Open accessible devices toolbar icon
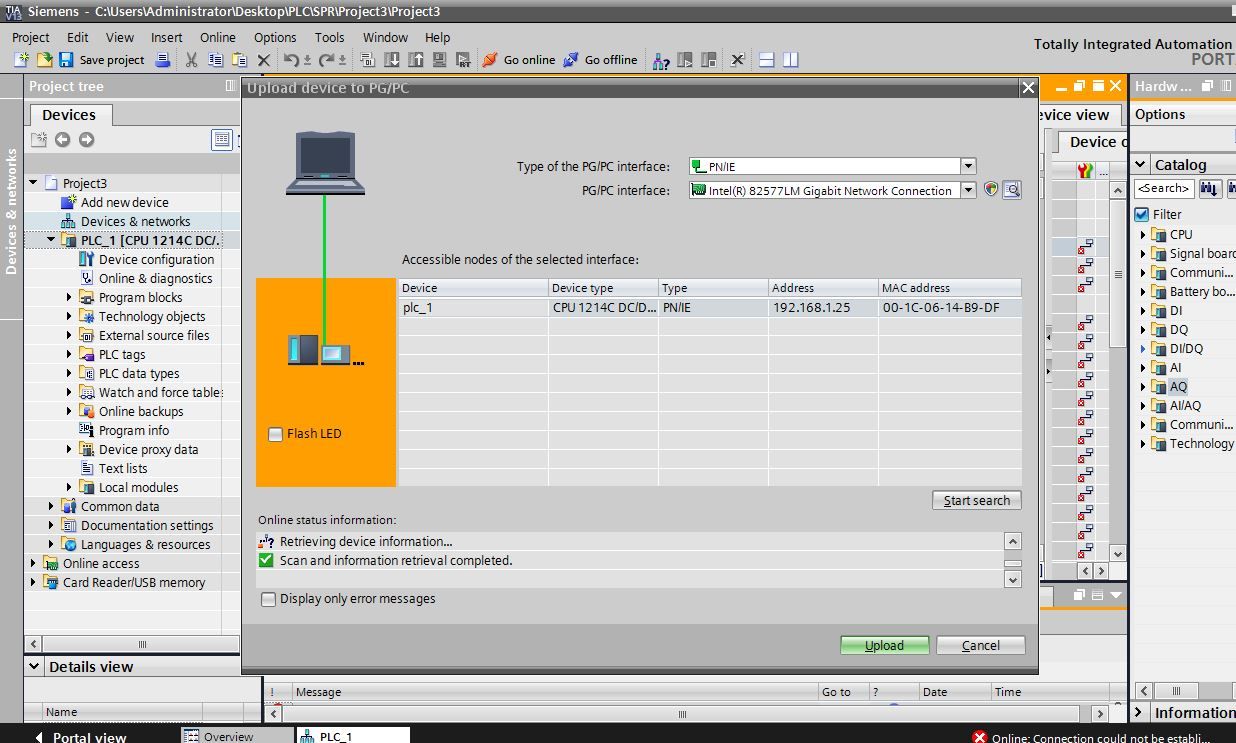Viewport: 1236px width, 743px height. click(x=661, y=60)
